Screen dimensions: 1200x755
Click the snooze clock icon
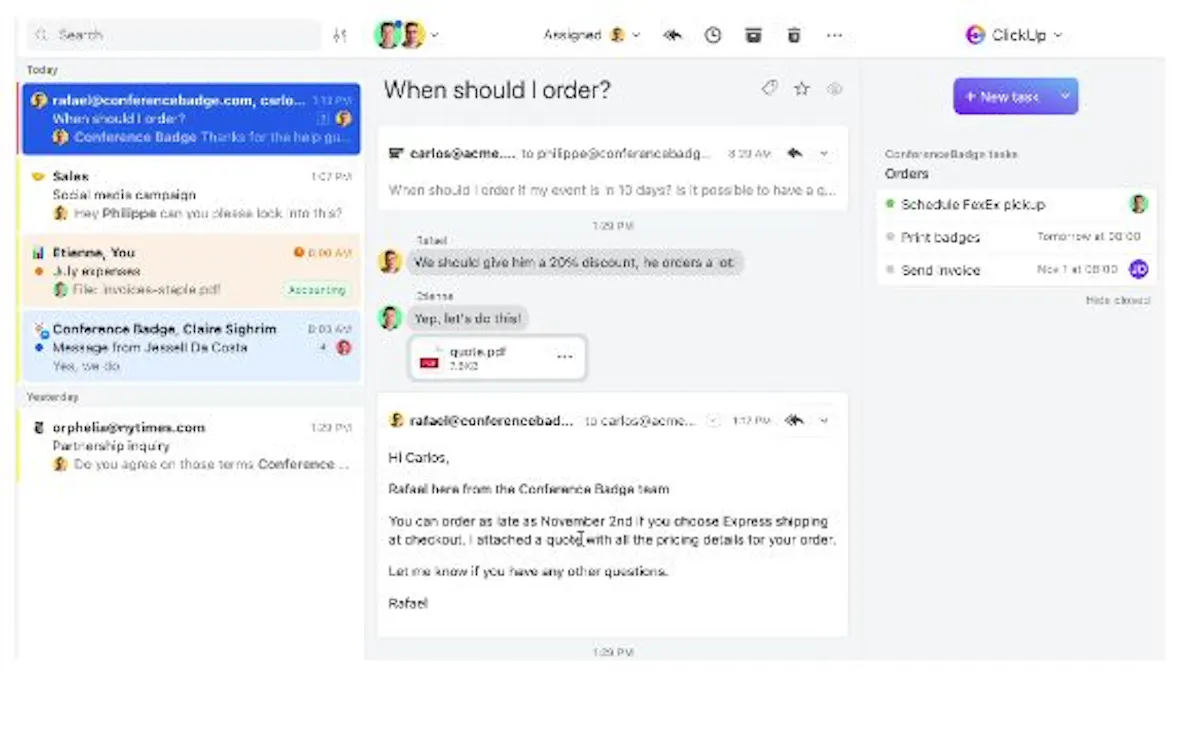[x=713, y=35]
